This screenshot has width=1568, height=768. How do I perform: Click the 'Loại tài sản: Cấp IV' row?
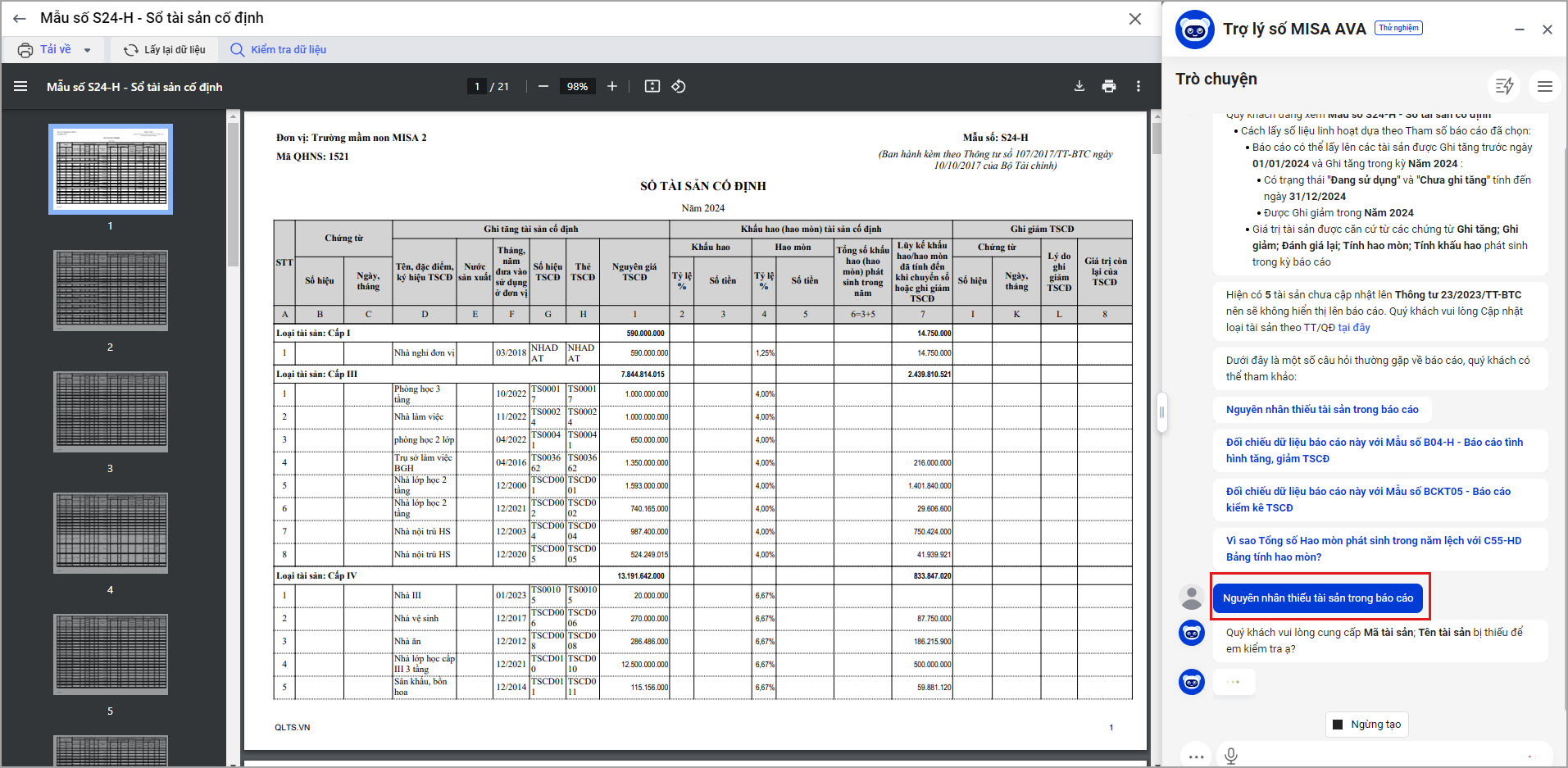tap(702, 576)
